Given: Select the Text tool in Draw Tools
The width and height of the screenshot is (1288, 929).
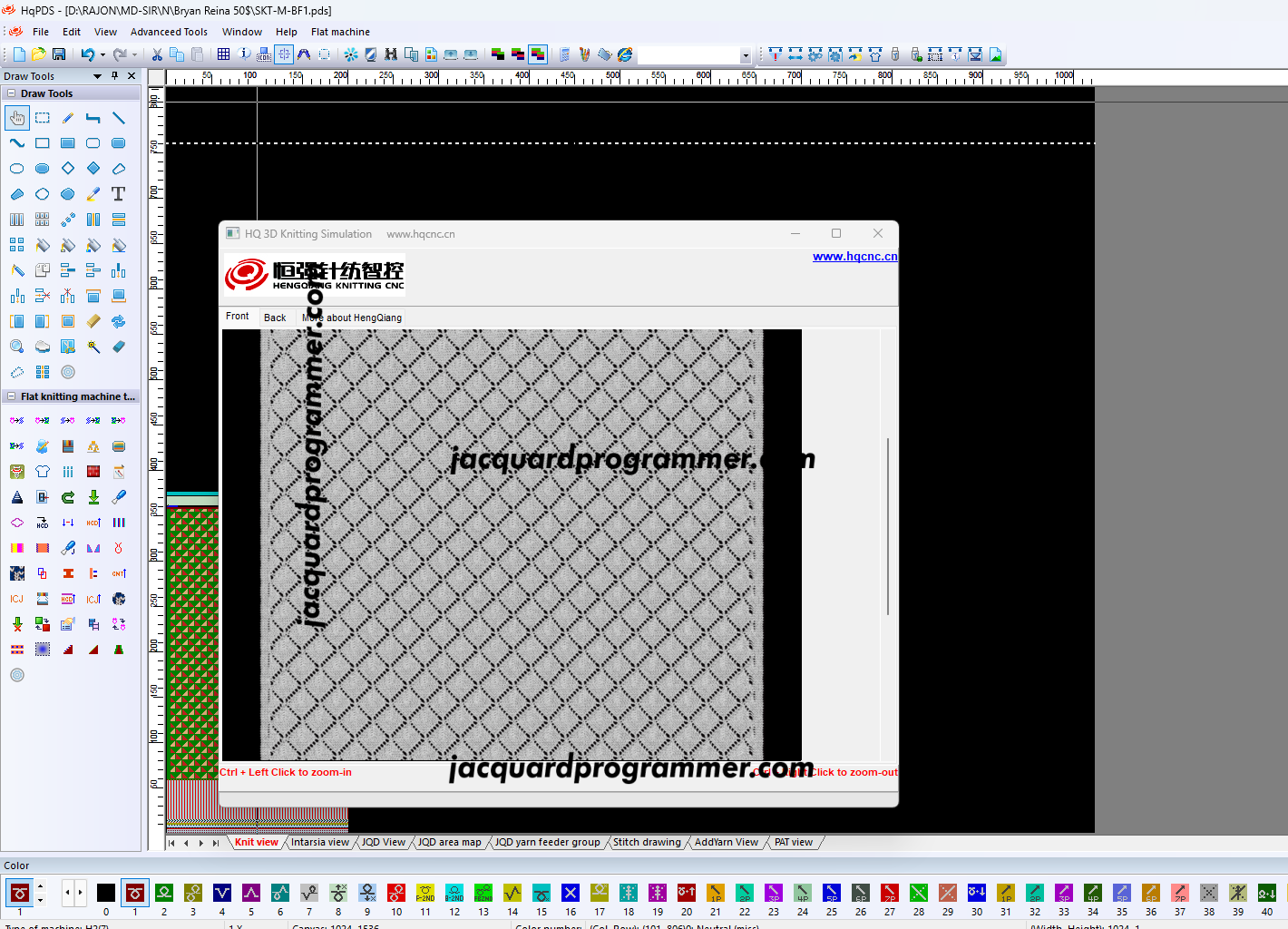Looking at the screenshot, I should tap(118, 194).
